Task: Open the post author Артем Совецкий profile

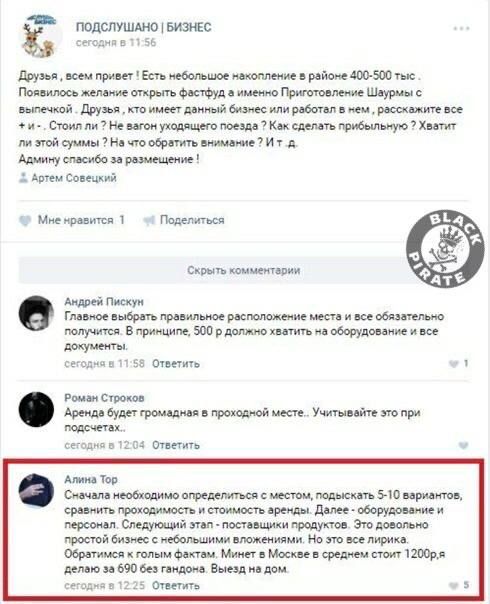Action: pos(74,178)
